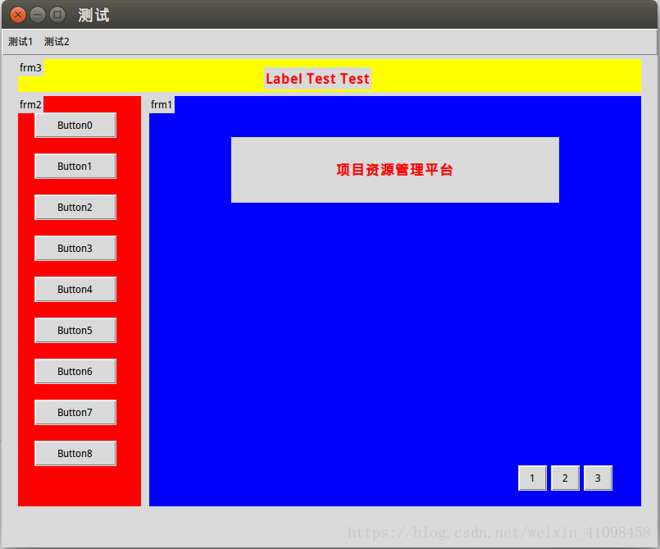The height and width of the screenshot is (549, 660).
Task: Click the frm3 frame title
Action: click(31, 68)
